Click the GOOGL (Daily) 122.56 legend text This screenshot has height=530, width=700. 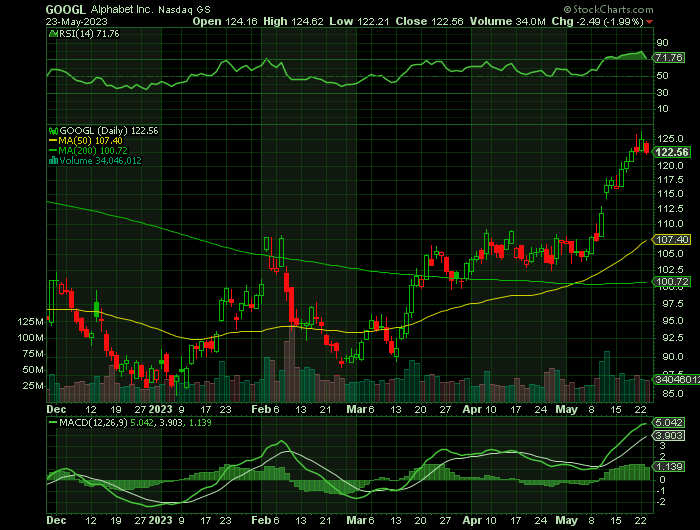click(109, 131)
